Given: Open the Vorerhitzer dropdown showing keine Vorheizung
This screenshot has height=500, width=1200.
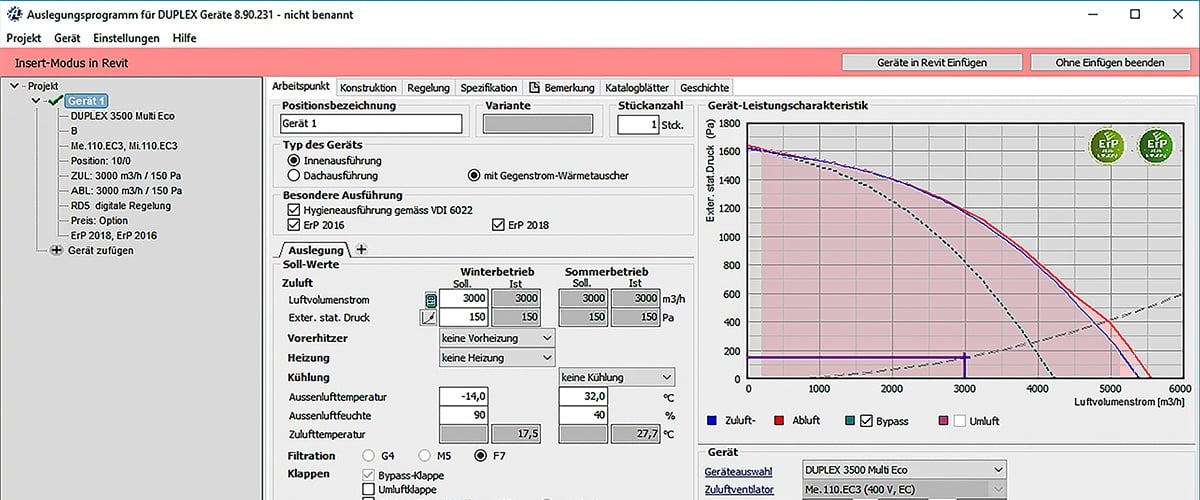Looking at the screenshot, I should click(497, 338).
